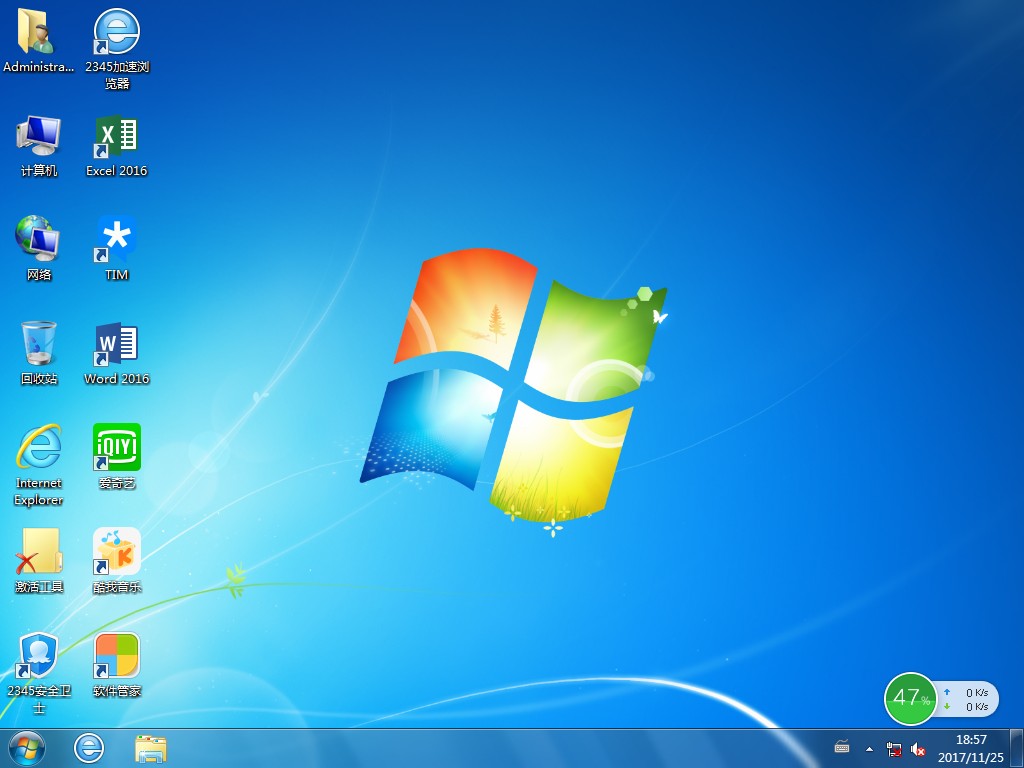
Task: Click the Show Desktop button
Action: [x=1016, y=748]
